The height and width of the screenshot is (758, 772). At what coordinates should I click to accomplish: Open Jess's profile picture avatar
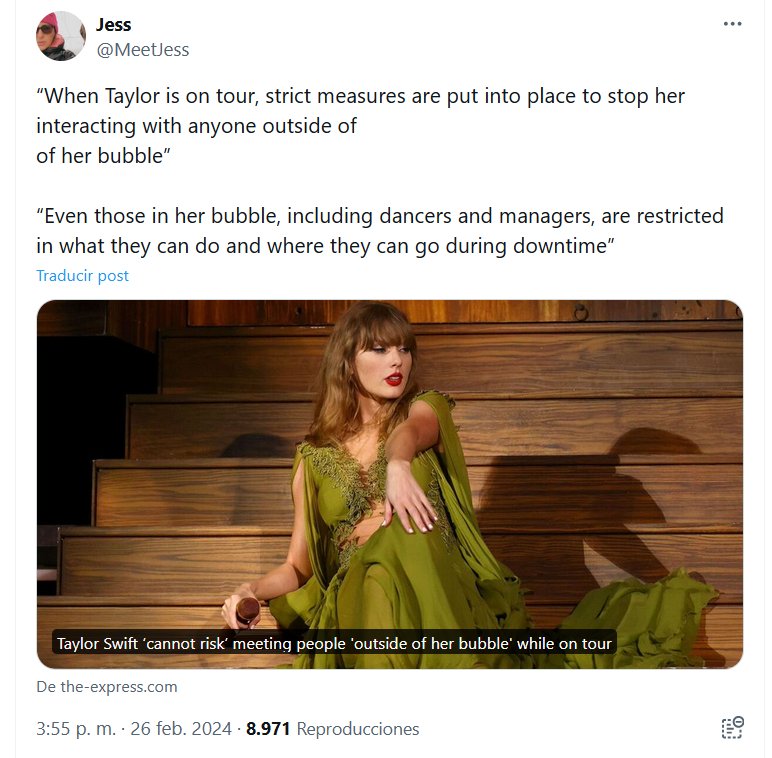[61, 36]
